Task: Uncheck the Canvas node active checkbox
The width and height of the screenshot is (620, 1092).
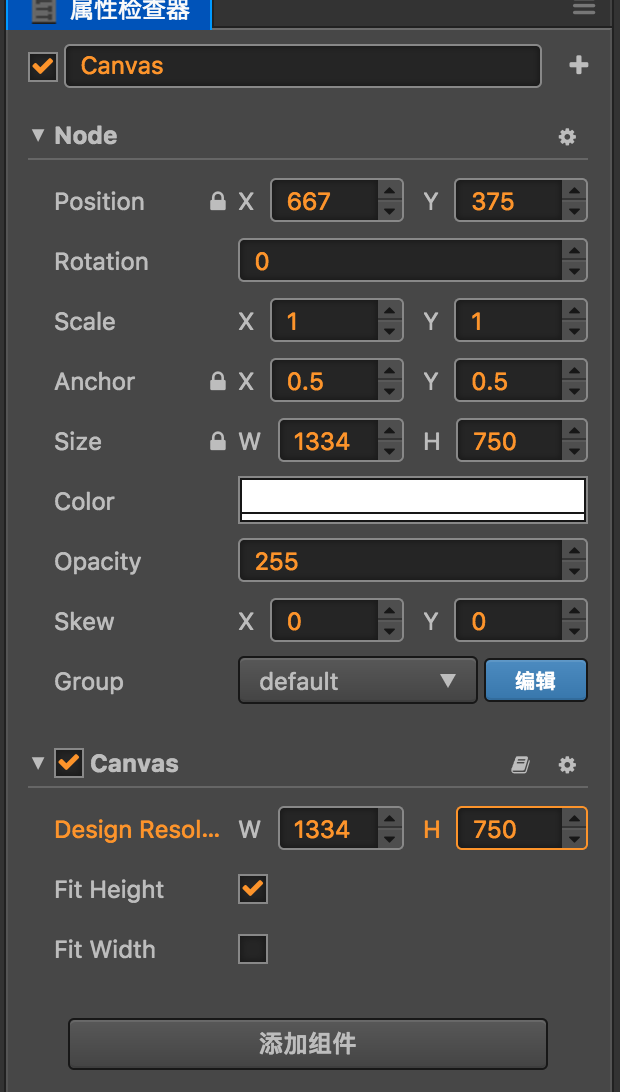Action: [x=43, y=67]
